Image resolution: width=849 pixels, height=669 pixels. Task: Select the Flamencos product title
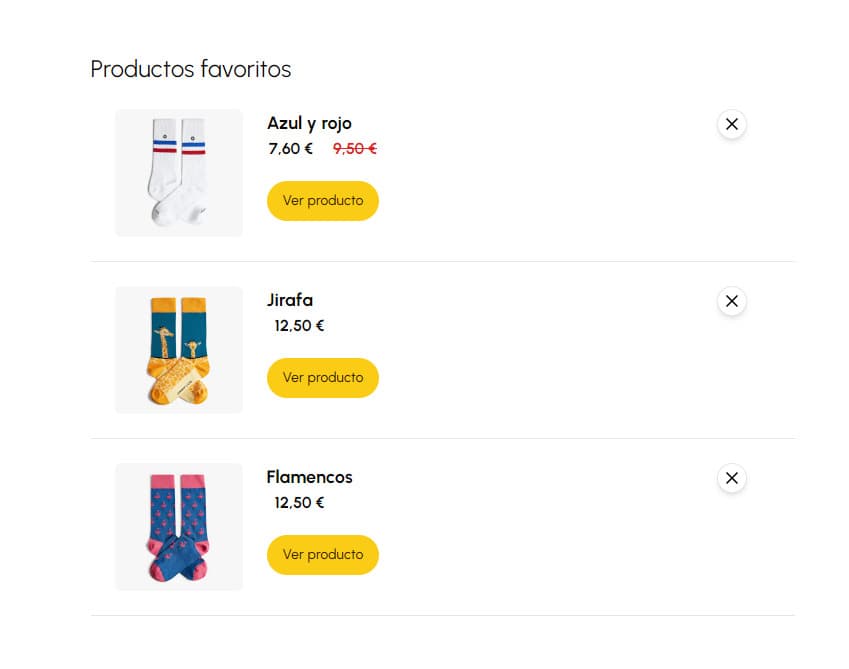click(x=309, y=477)
